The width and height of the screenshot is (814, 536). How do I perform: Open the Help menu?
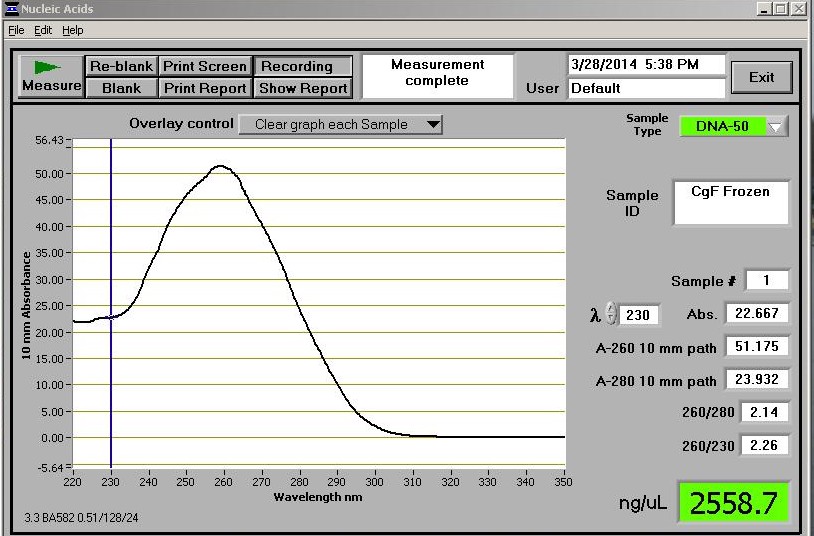[73, 30]
